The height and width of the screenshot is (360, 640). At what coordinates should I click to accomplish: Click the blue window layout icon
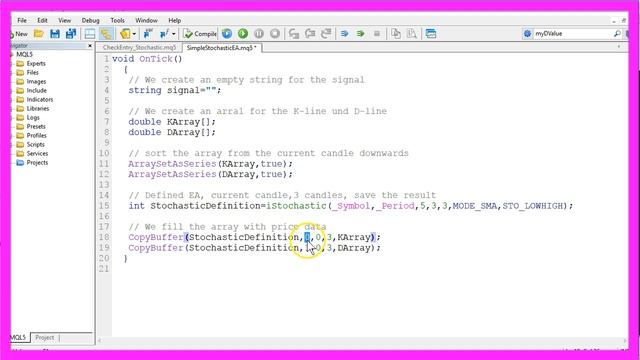[x=431, y=33]
